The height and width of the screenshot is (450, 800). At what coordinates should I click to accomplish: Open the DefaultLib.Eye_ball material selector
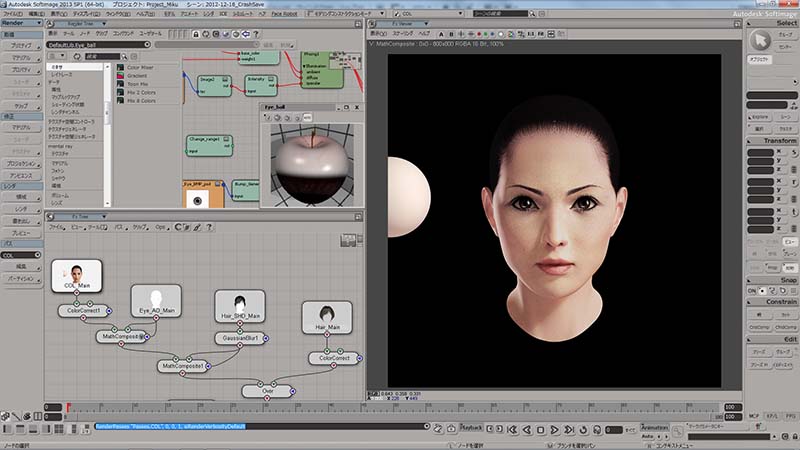99,45
